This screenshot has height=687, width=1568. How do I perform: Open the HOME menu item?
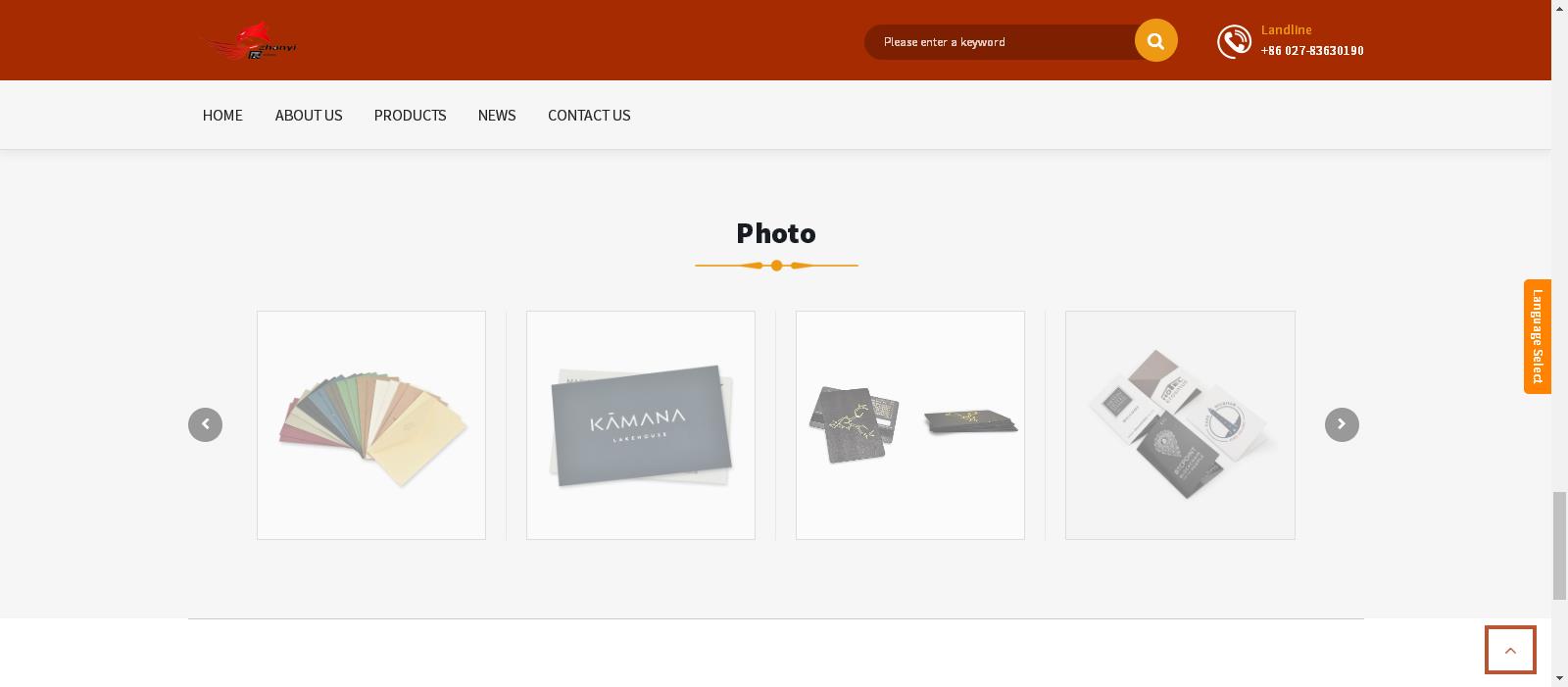tap(222, 115)
